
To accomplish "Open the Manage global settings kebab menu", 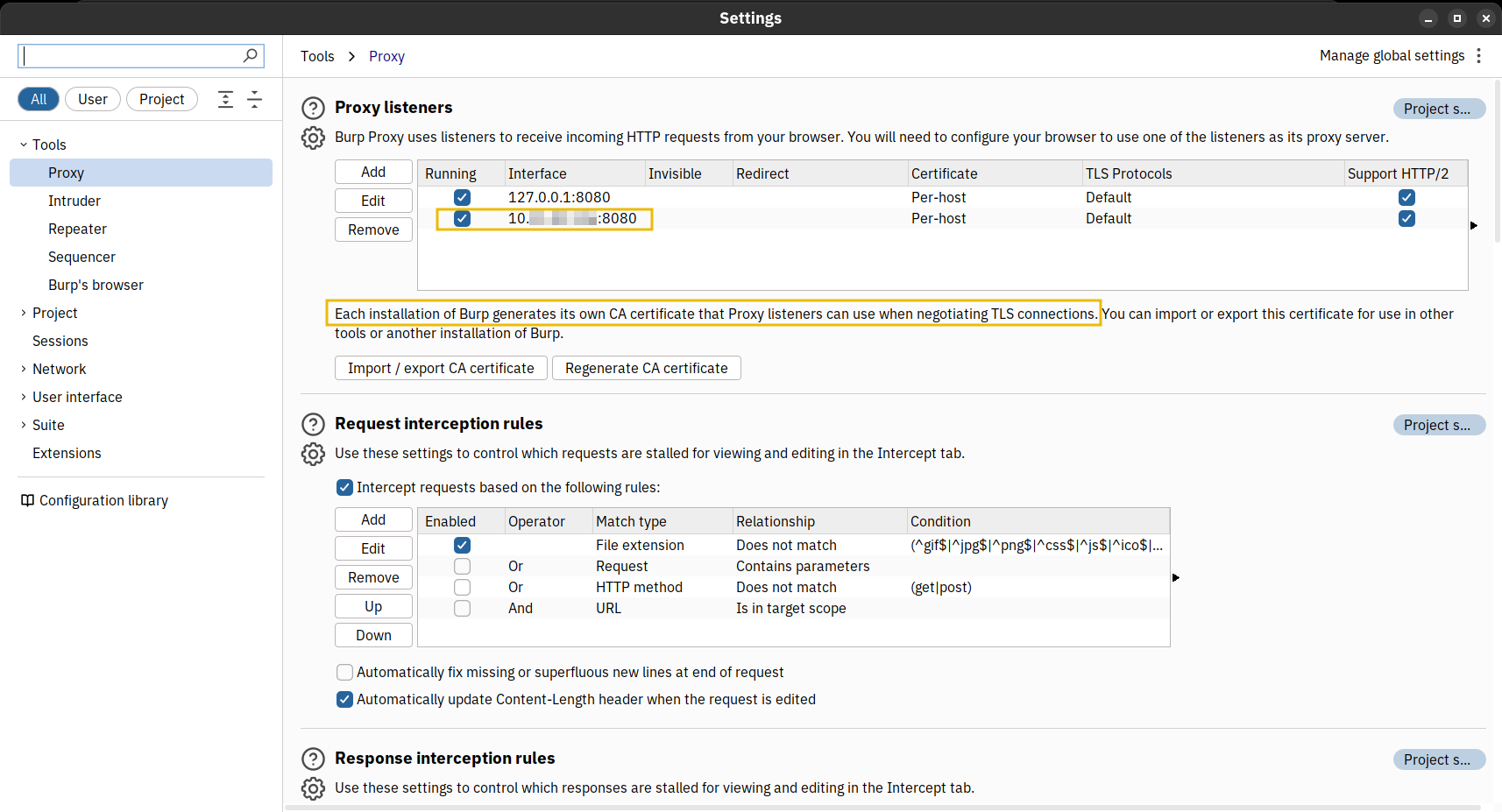I will click(x=1478, y=56).
